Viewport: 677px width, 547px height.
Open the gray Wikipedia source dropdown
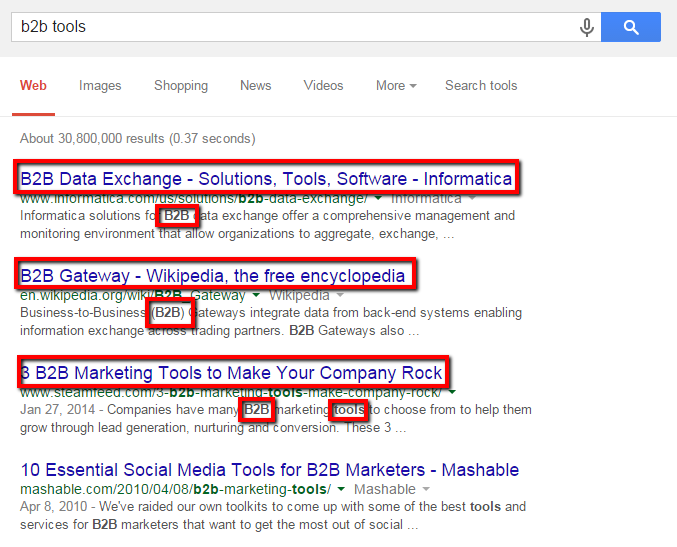pos(307,295)
